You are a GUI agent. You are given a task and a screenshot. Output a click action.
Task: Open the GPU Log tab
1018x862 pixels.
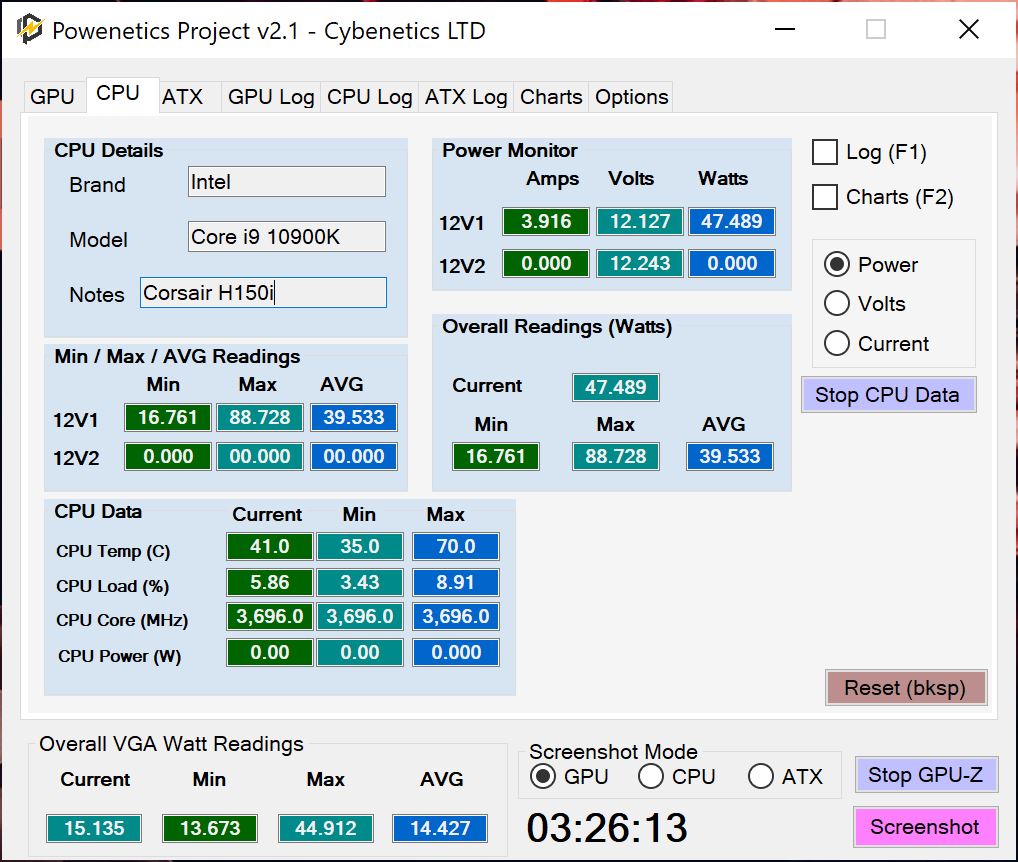(x=271, y=97)
